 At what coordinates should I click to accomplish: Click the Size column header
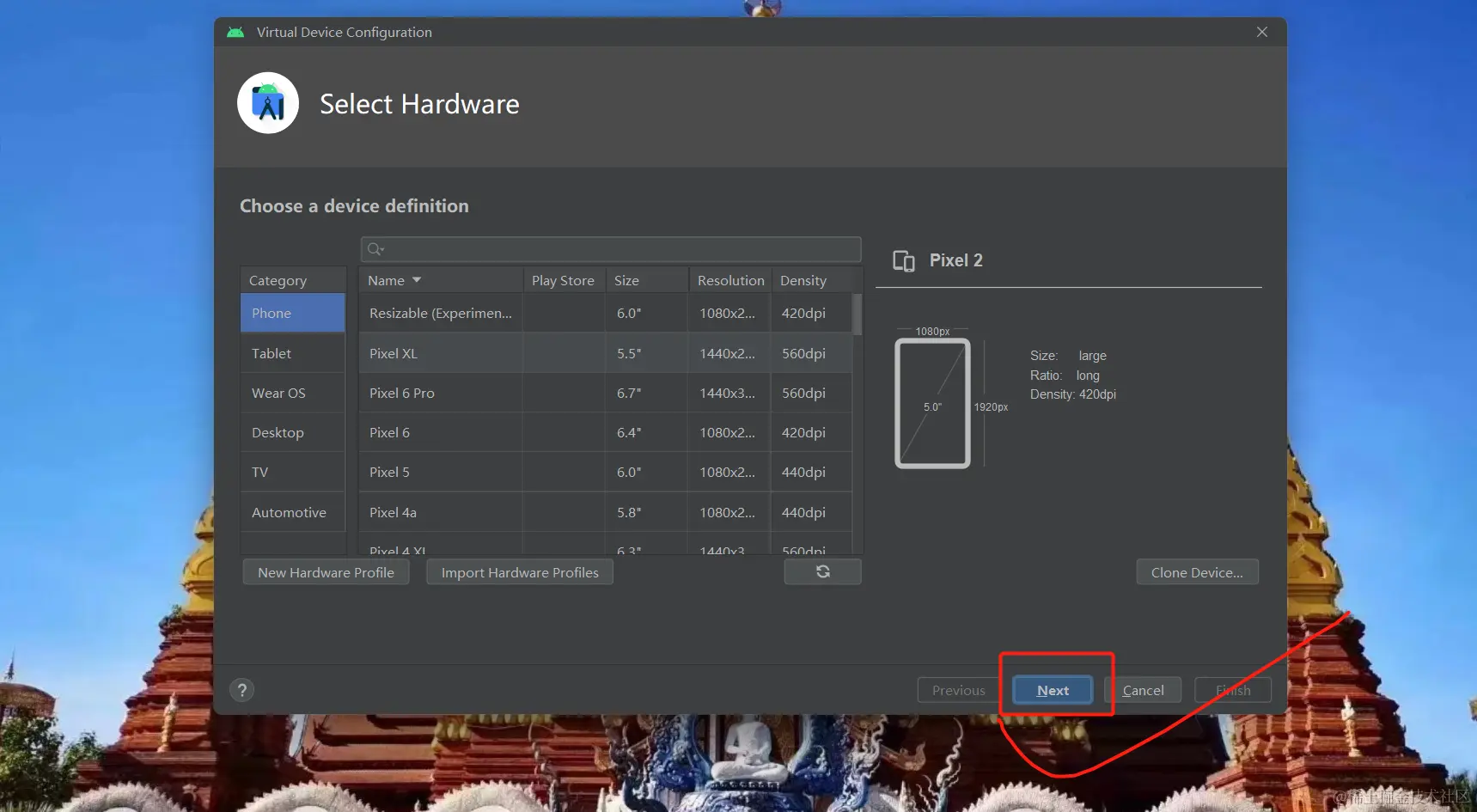(647, 280)
